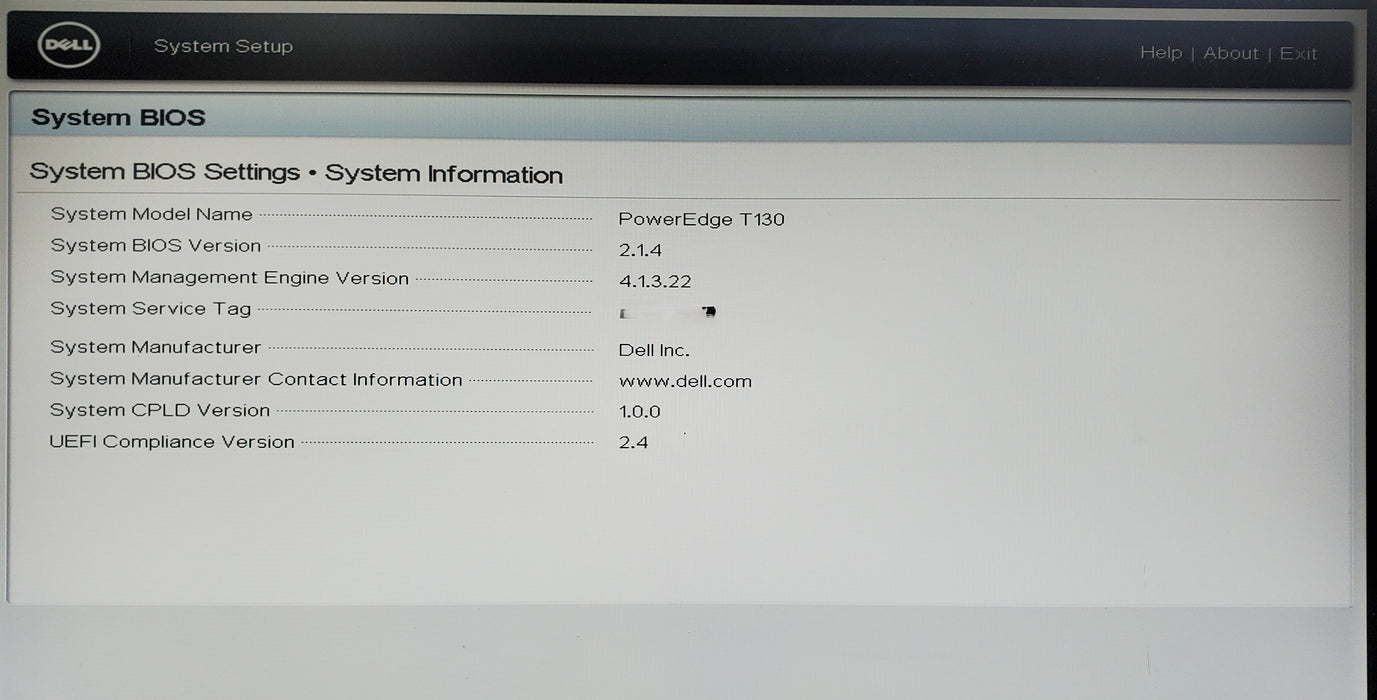Select the System BIOS Version label
This screenshot has height=700, width=1377.
[156, 246]
